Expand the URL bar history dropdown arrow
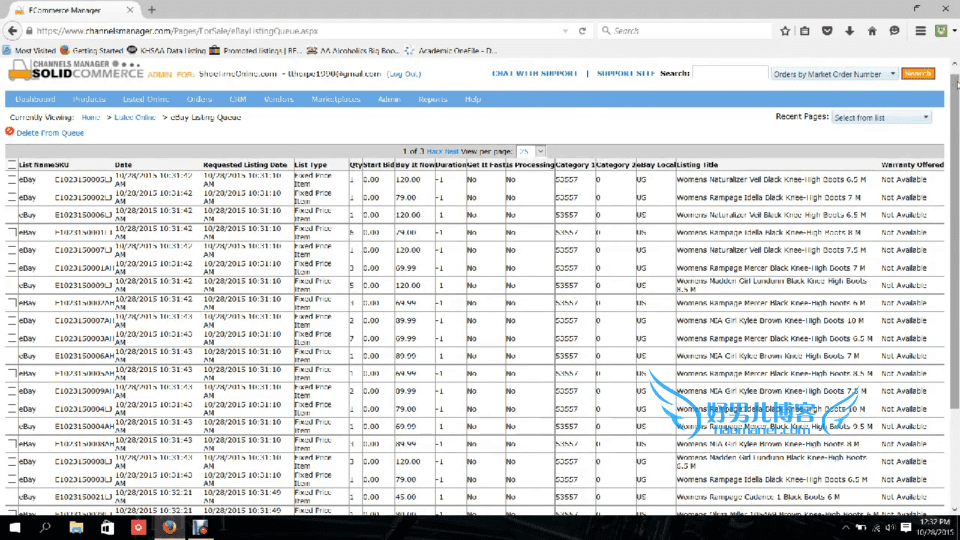This screenshot has height=540, width=960. [x=565, y=31]
